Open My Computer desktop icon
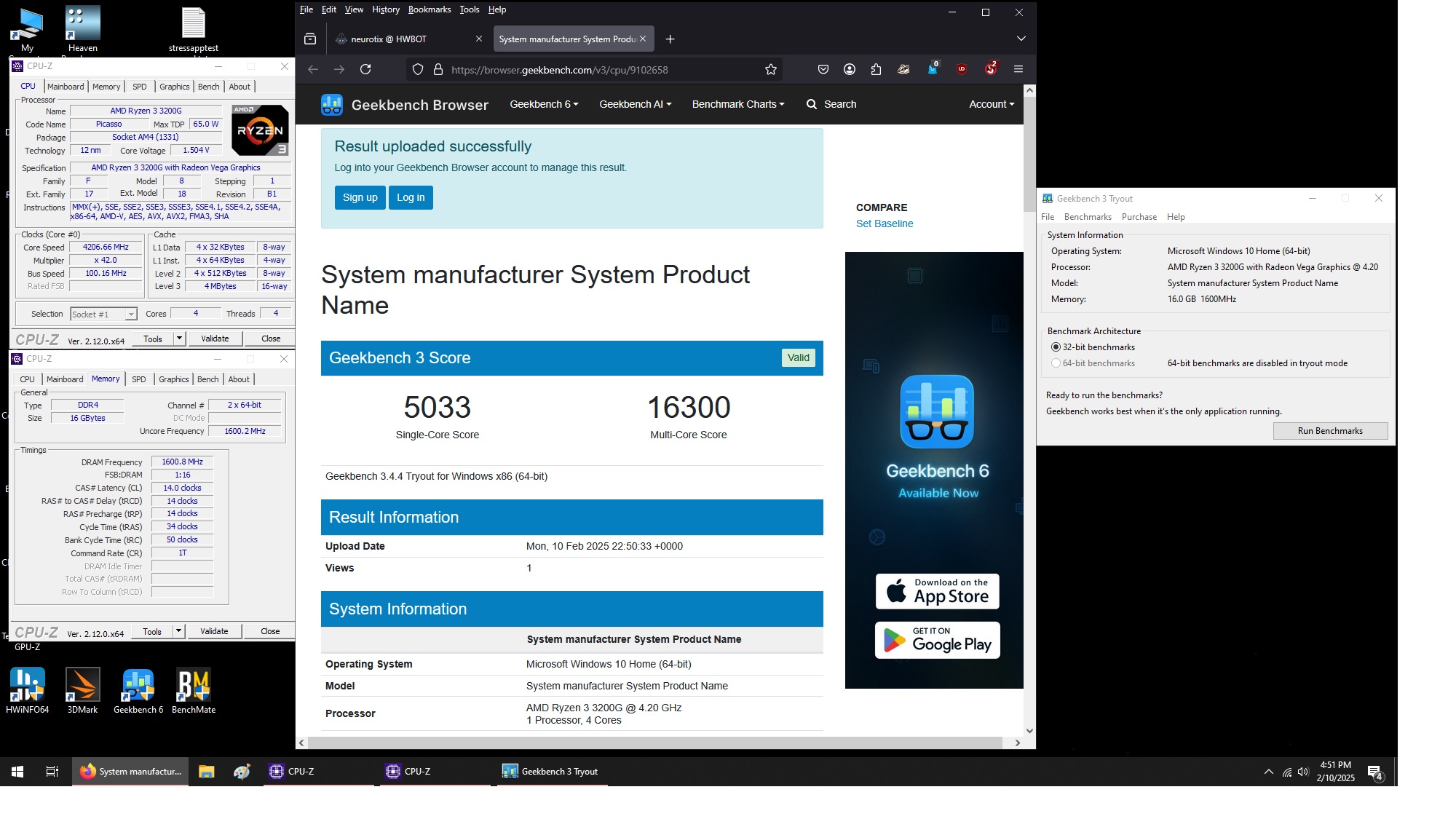The height and width of the screenshot is (819, 1456). (x=27, y=29)
